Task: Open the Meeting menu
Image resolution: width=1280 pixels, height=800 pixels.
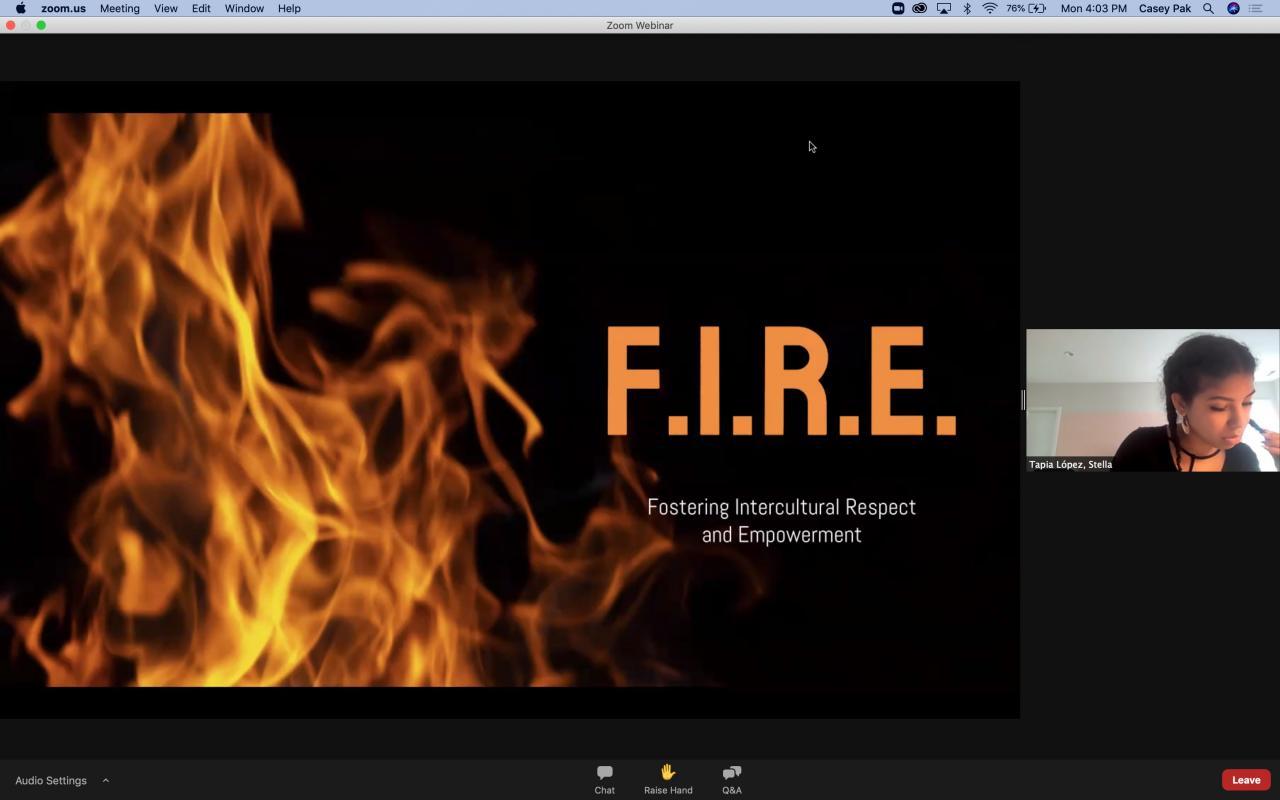Action: click(x=120, y=8)
